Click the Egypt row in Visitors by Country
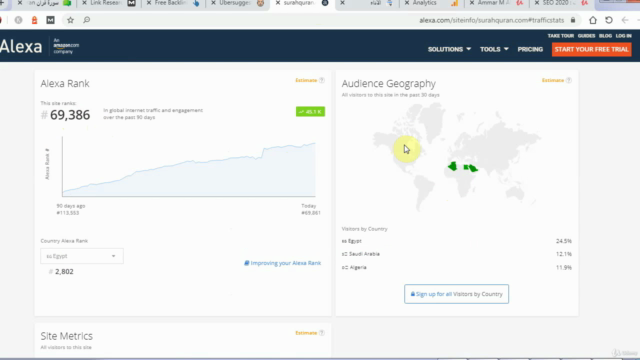 [456, 241]
